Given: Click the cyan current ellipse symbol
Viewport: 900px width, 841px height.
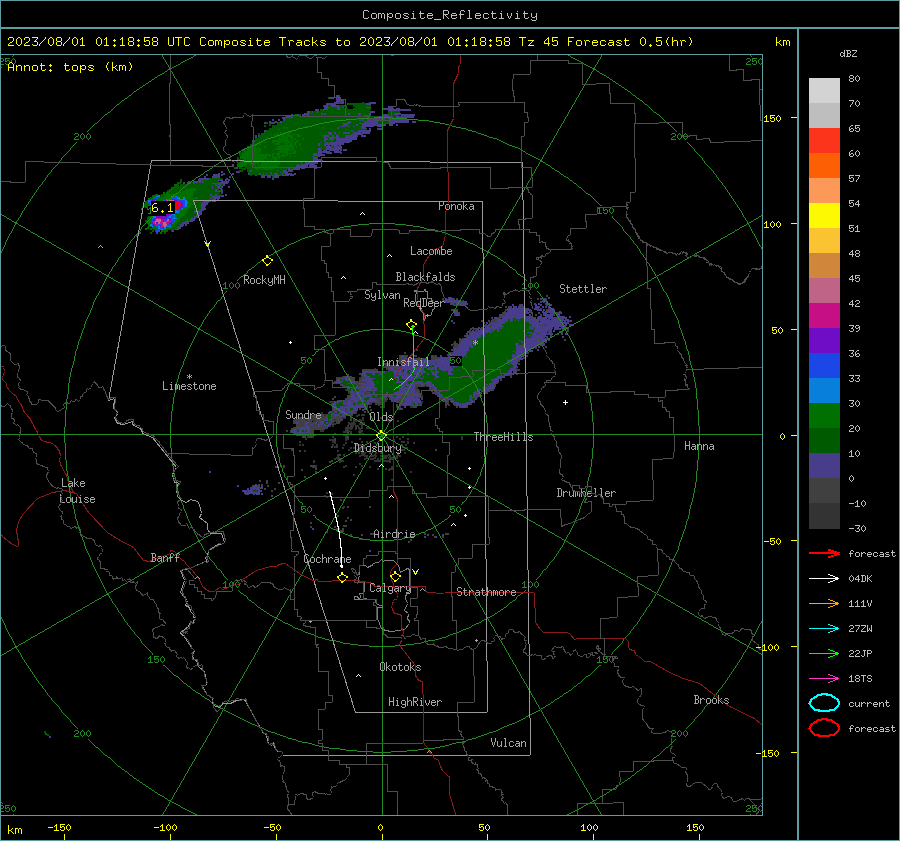Looking at the screenshot, I should coord(824,703).
